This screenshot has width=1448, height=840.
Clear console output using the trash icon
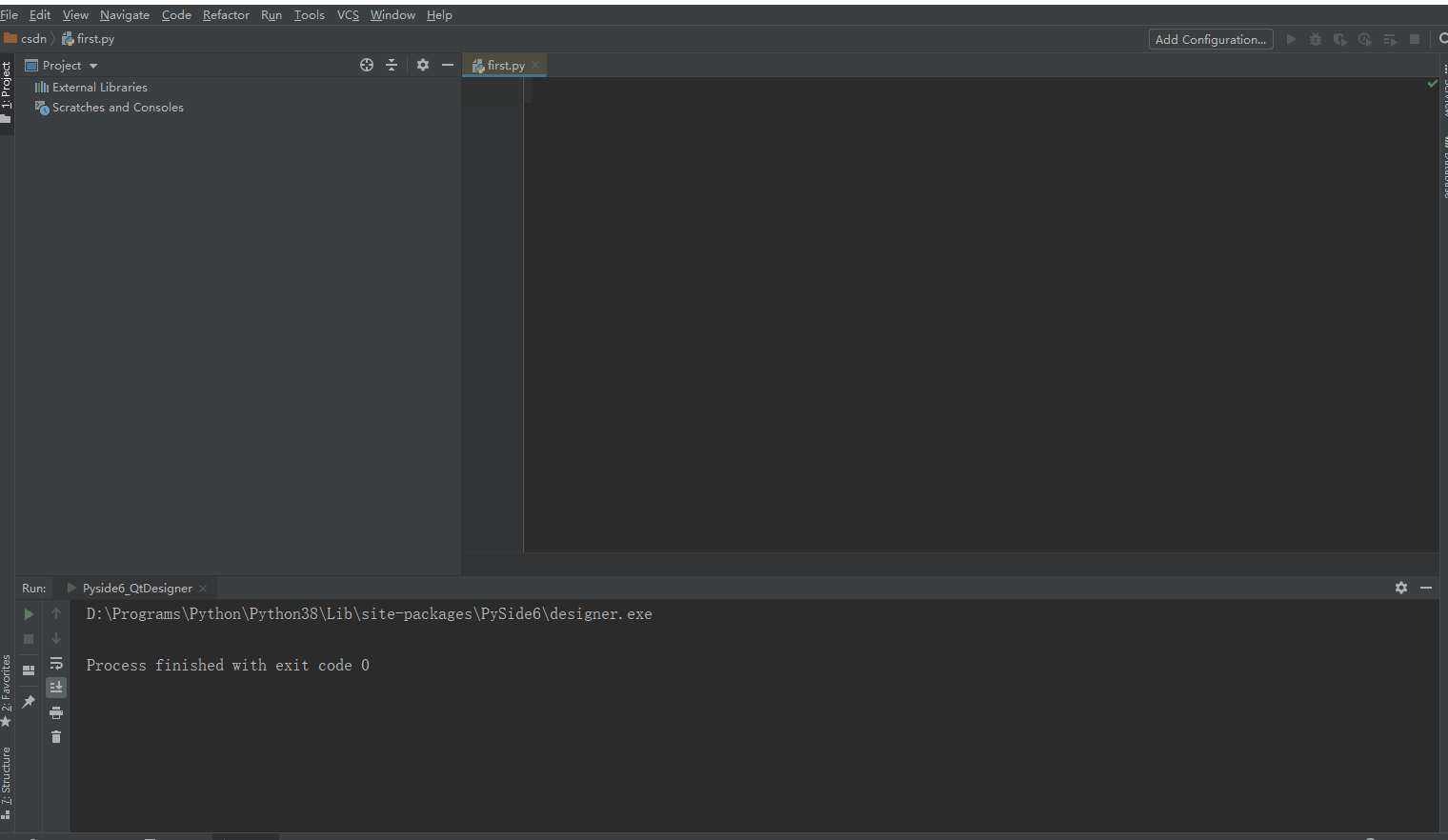pos(56,736)
